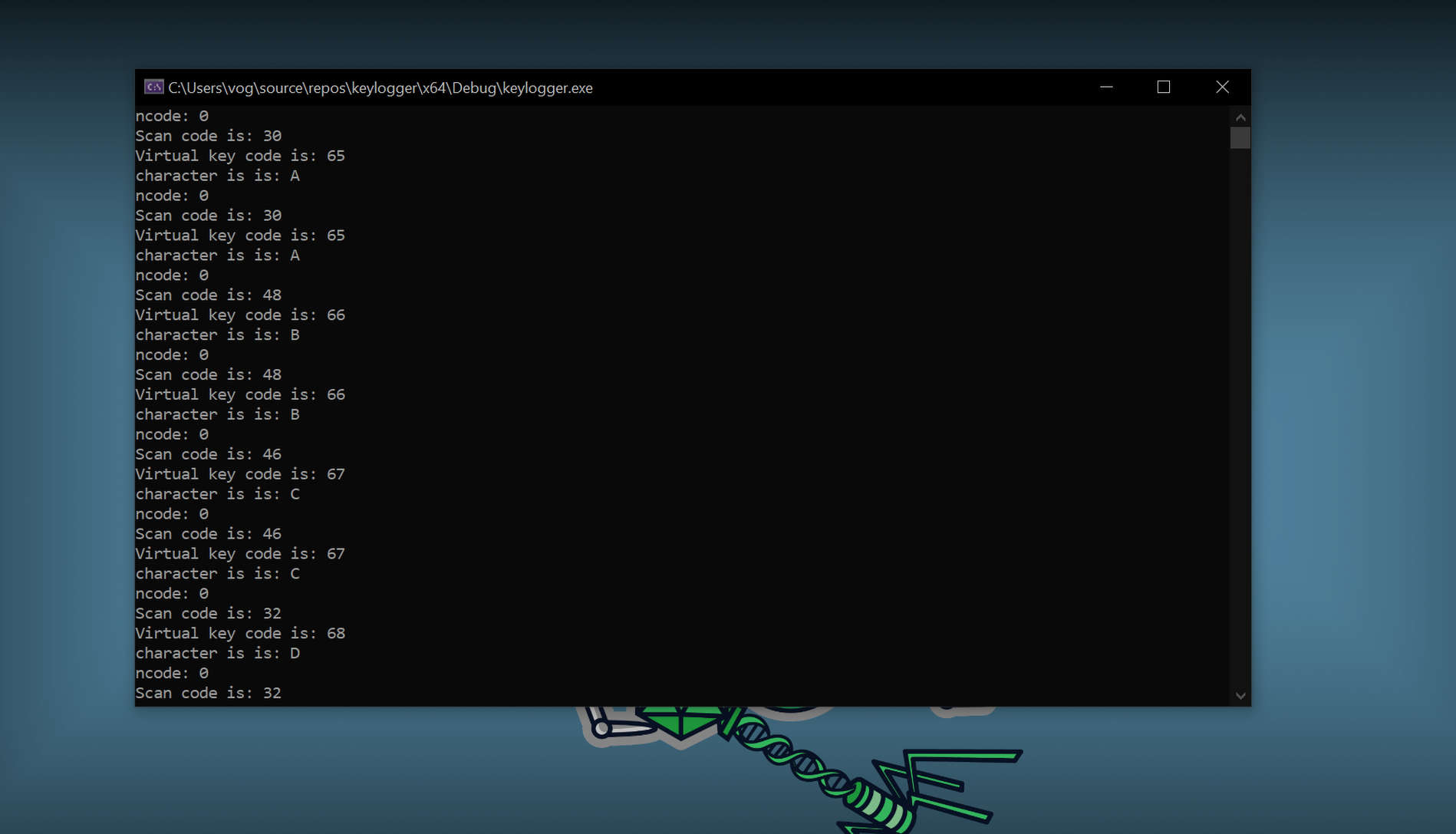Viewport: 1456px width, 834px height.
Task: Click the scrollbar down arrow in console
Action: 1240,696
